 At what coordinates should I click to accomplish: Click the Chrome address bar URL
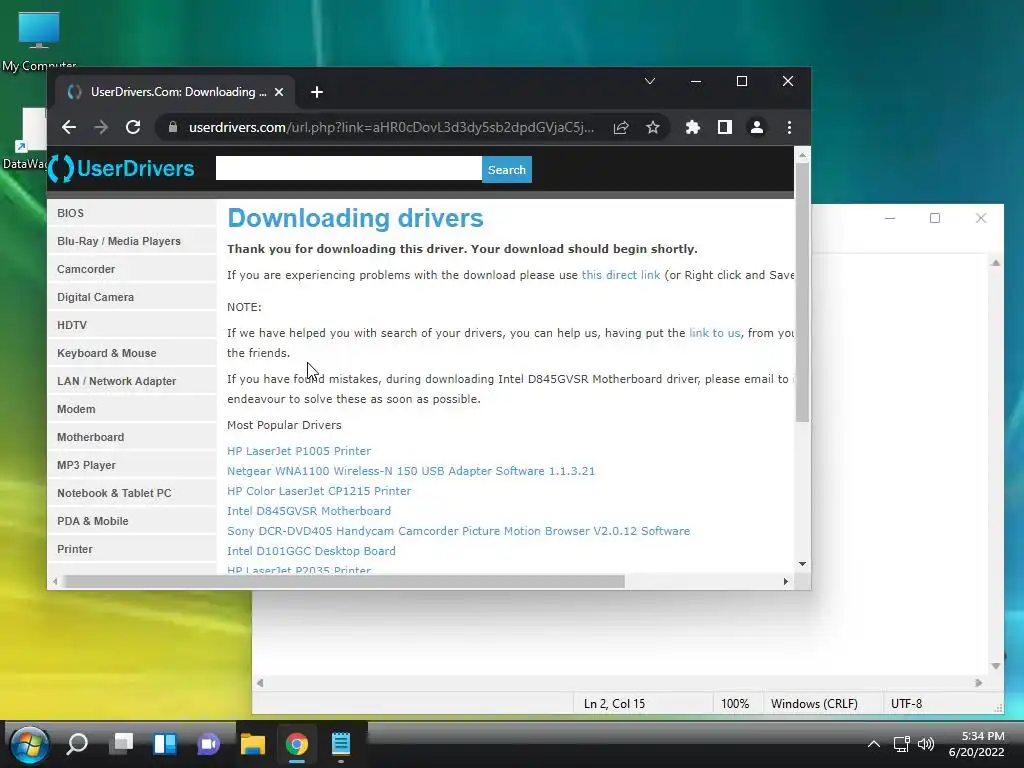pyautogui.click(x=391, y=127)
